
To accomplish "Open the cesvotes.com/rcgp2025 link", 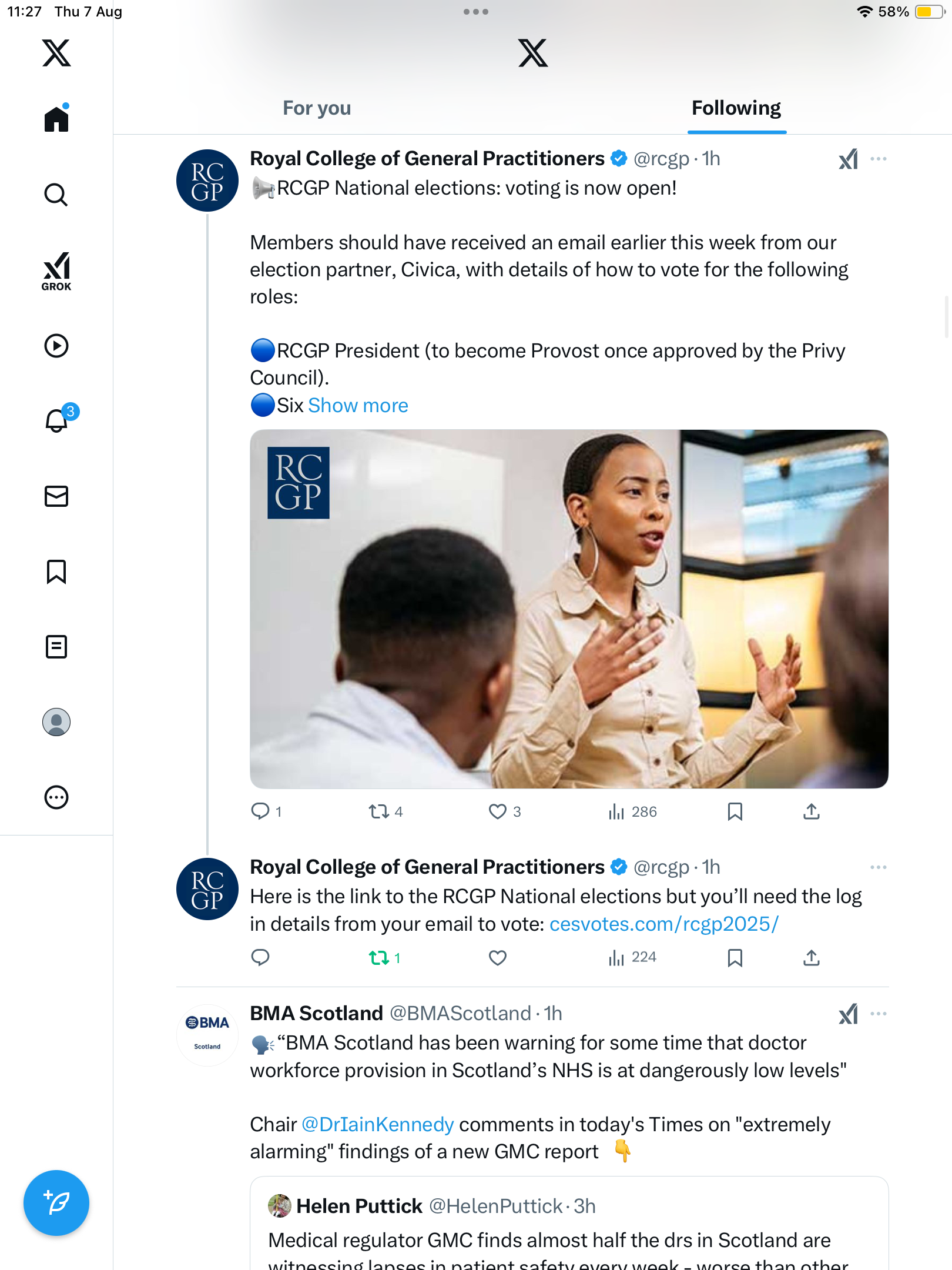I will pyautogui.click(x=663, y=924).
